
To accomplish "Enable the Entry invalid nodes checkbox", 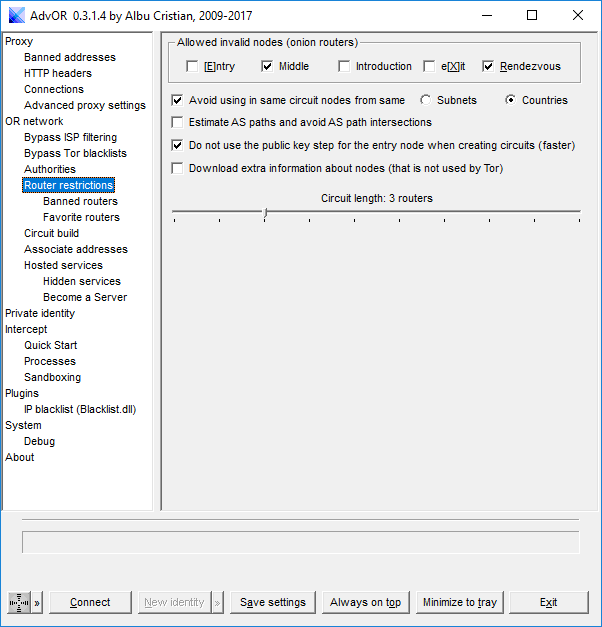I will point(192,67).
